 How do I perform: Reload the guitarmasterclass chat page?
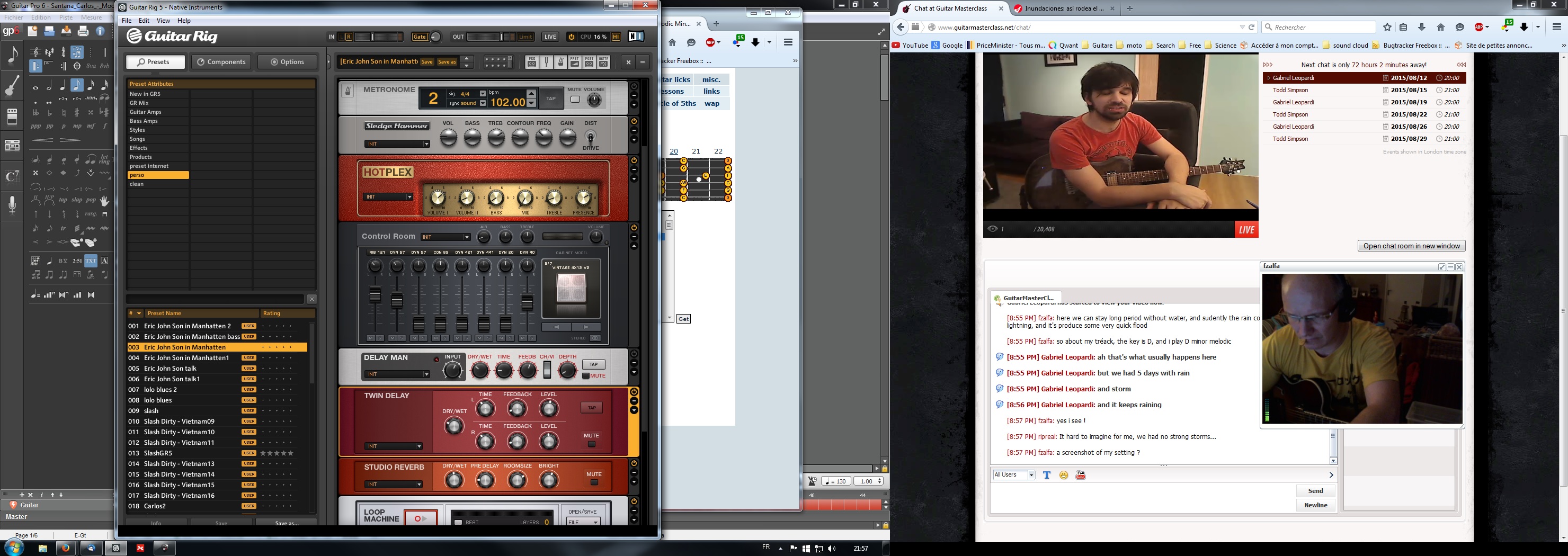coord(1251,28)
